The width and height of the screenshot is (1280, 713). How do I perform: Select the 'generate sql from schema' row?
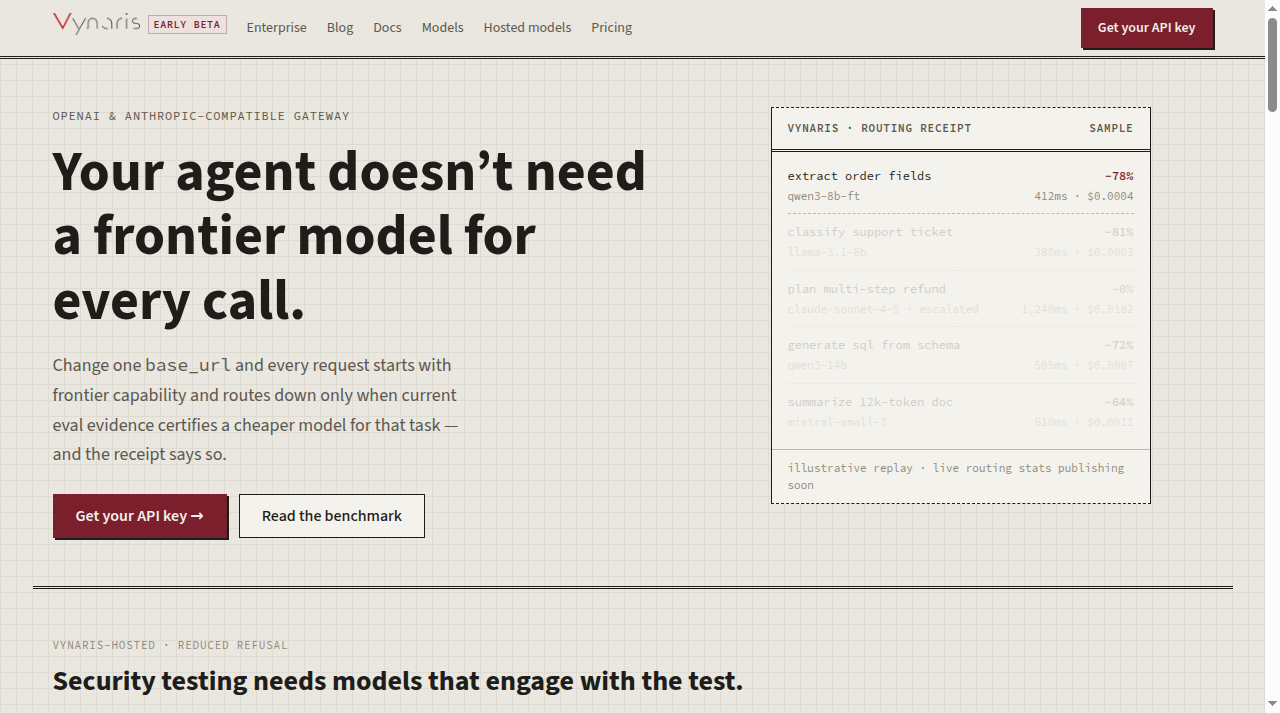coord(961,355)
